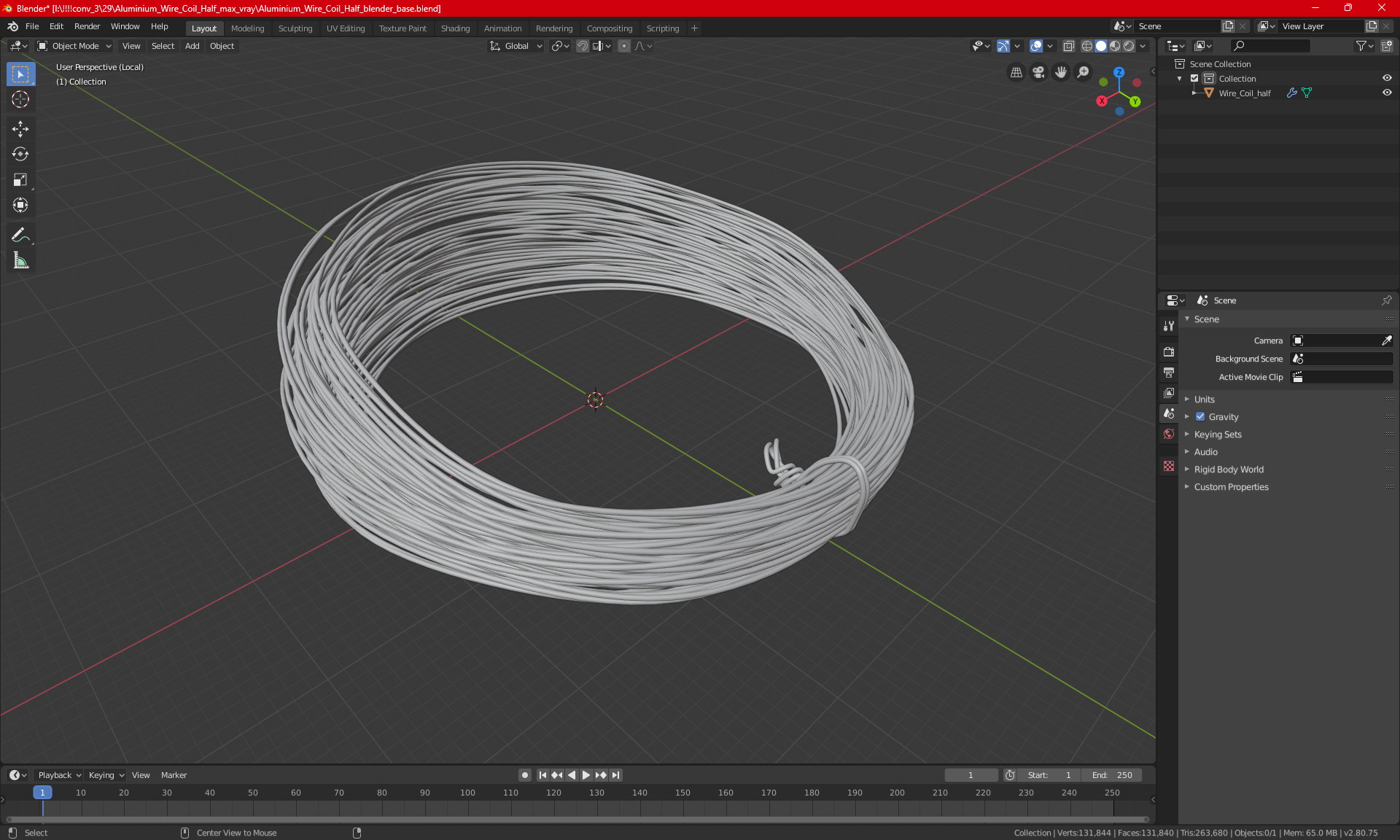Viewport: 1400px width, 840px height.
Task: Activate the Rotate tool
Action: [x=20, y=154]
